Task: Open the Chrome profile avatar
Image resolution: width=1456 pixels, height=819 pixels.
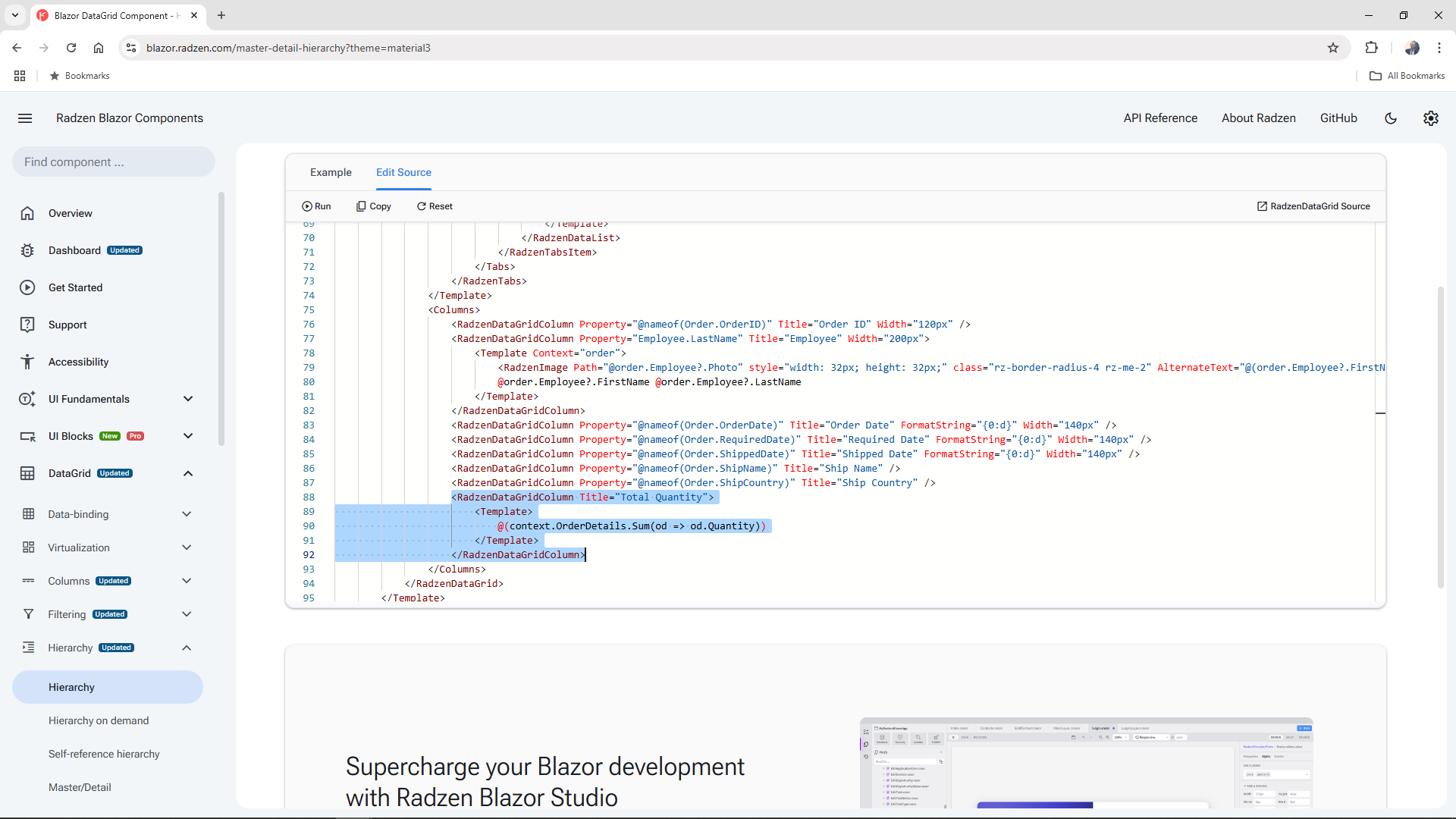Action: click(1412, 48)
